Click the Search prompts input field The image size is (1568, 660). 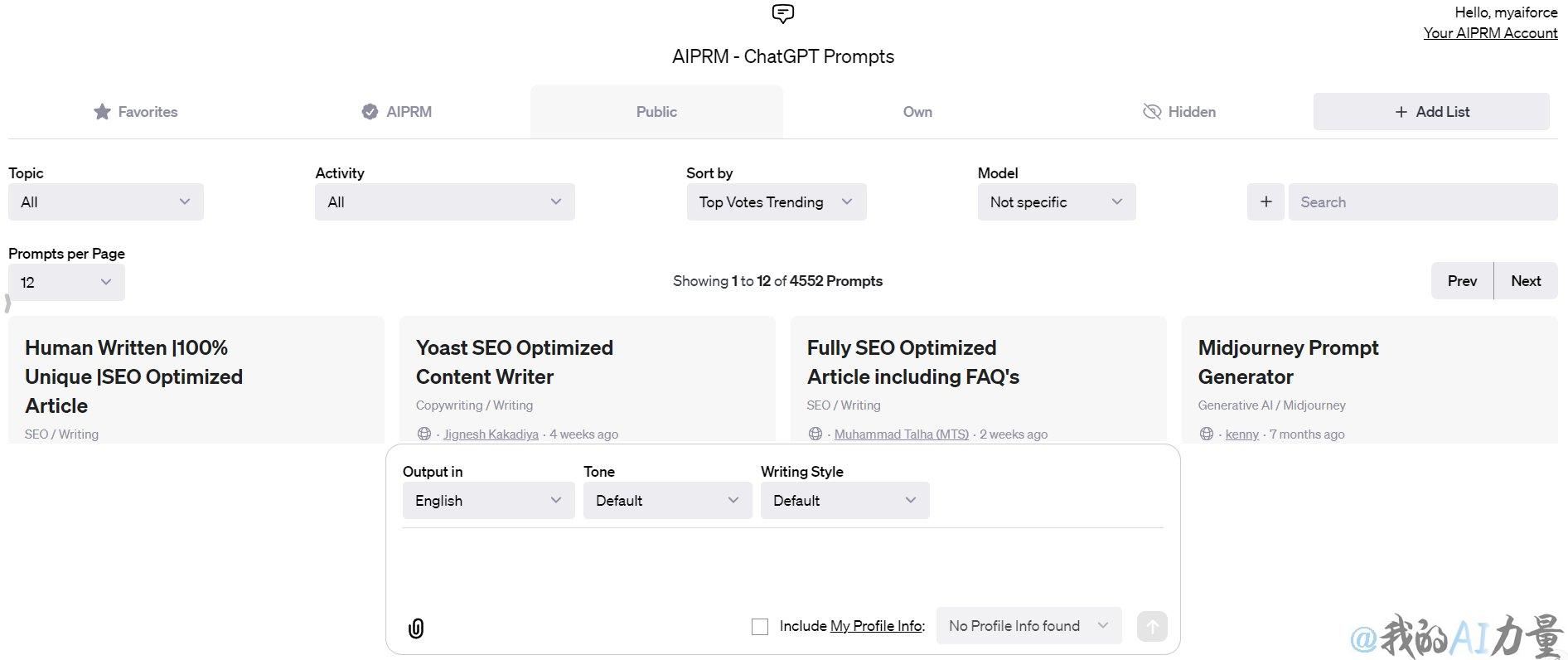(x=1423, y=201)
